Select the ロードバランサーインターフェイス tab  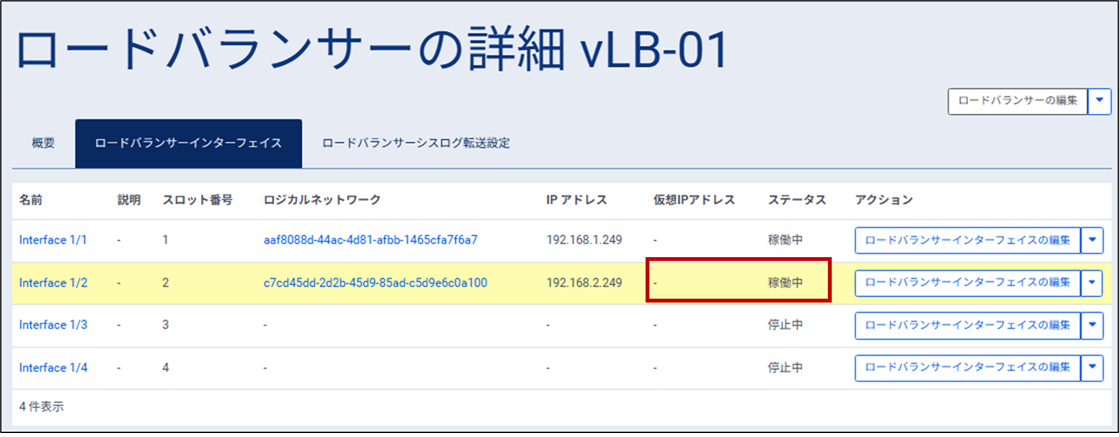(188, 143)
